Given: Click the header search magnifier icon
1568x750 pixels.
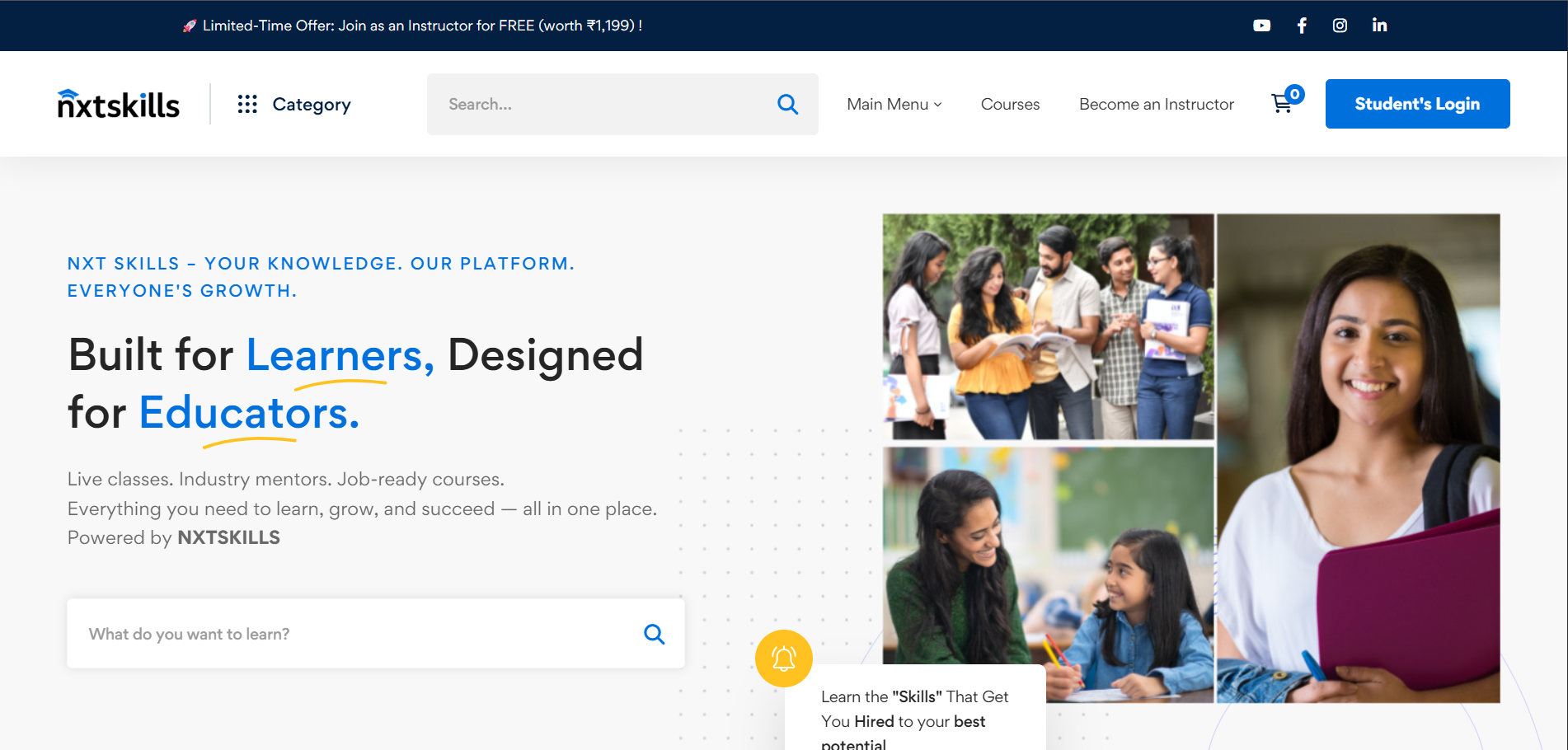Looking at the screenshot, I should (x=787, y=104).
